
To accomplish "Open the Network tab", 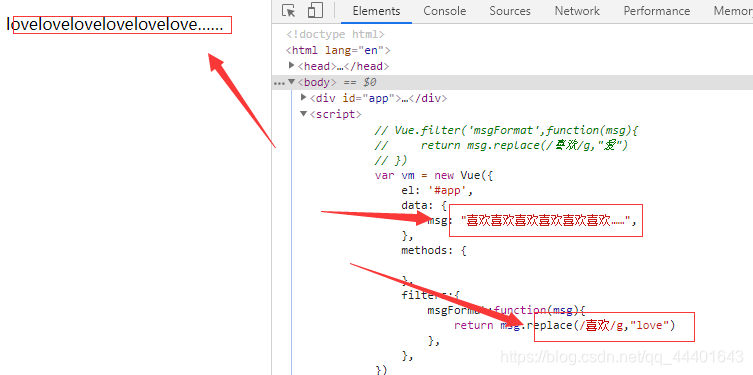I will tap(577, 11).
